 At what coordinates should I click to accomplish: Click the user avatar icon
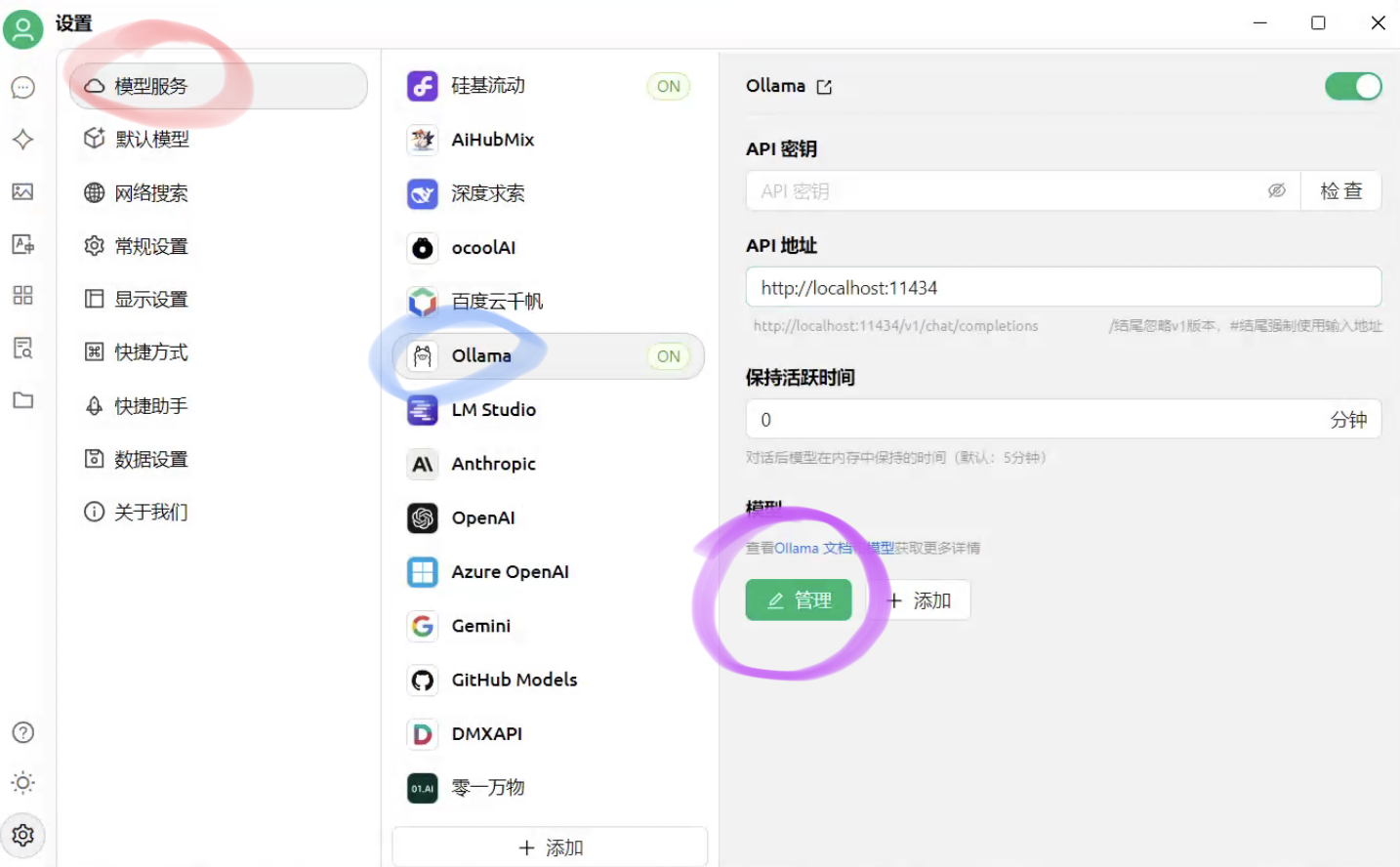click(x=23, y=28)
